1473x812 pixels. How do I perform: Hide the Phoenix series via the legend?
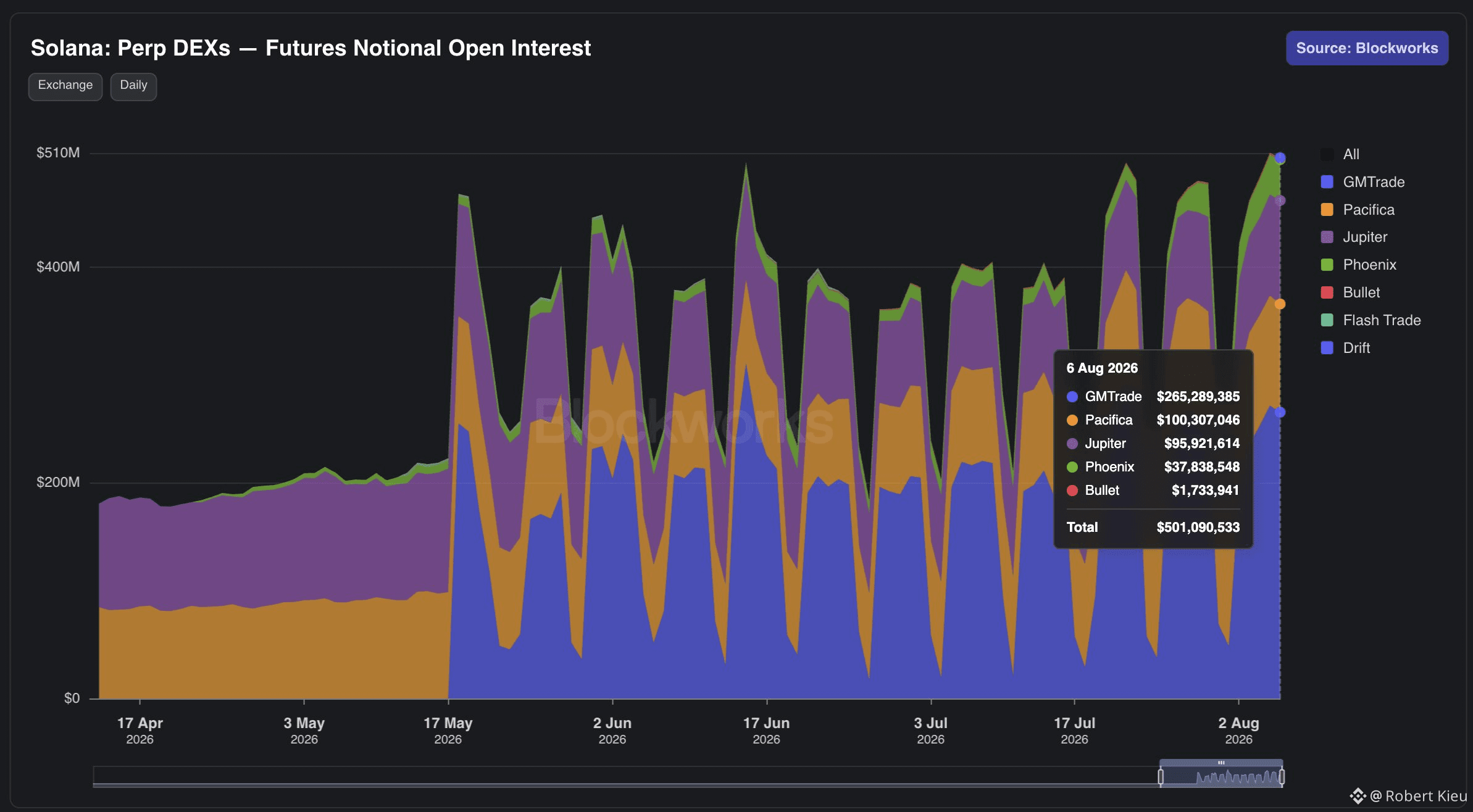click(1358, 265)
